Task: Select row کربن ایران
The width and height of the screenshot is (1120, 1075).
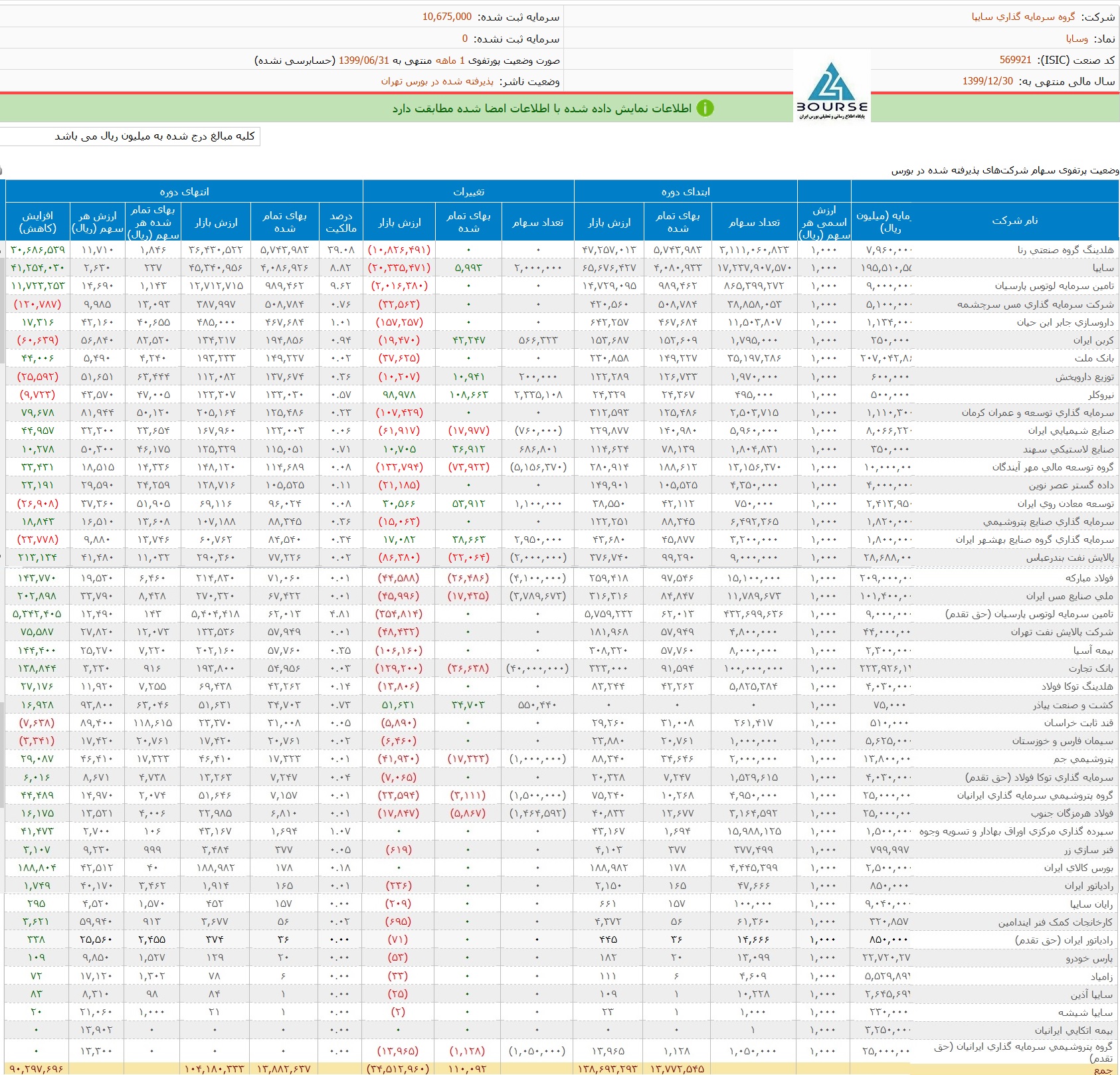Action: point(562,340)
